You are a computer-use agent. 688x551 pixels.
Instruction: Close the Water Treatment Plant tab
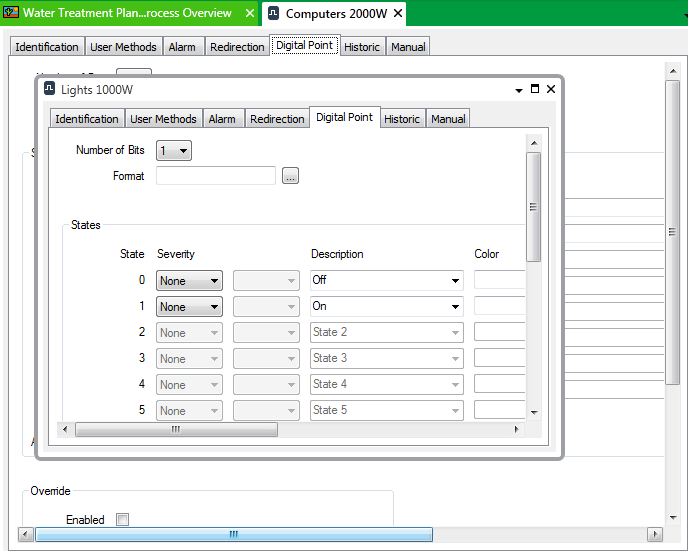point(250,13)
